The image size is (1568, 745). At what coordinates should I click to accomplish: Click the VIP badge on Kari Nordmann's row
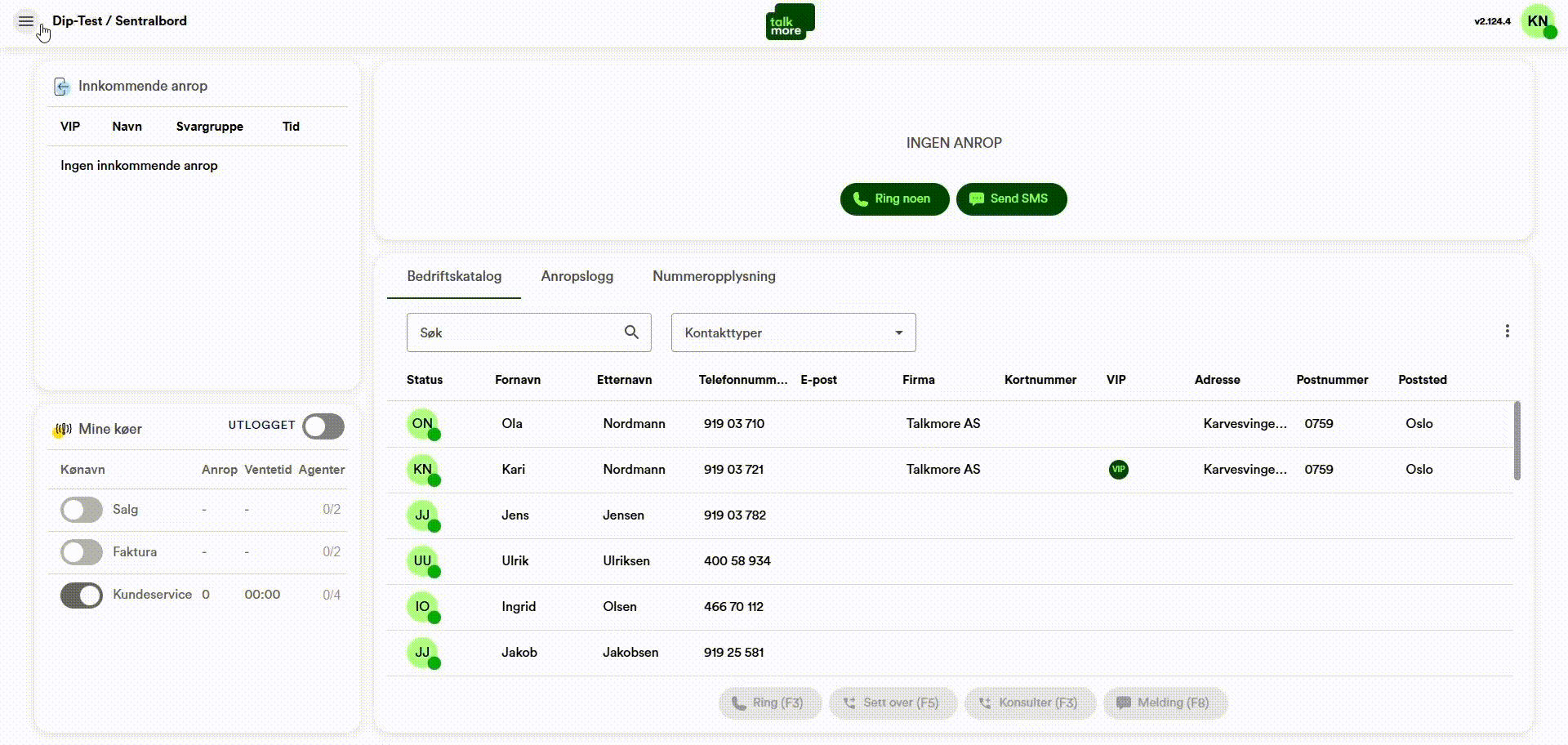[1119, 470]
